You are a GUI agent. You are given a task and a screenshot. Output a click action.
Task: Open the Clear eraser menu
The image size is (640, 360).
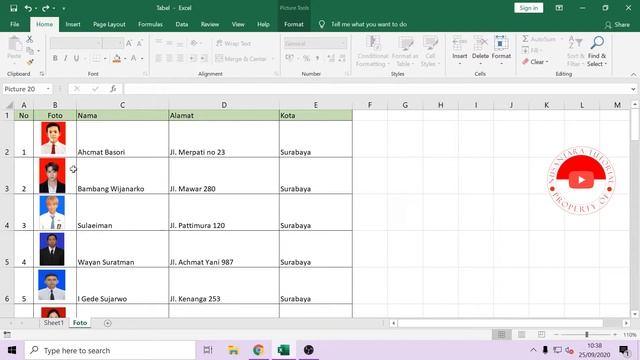tap(535, 62)
